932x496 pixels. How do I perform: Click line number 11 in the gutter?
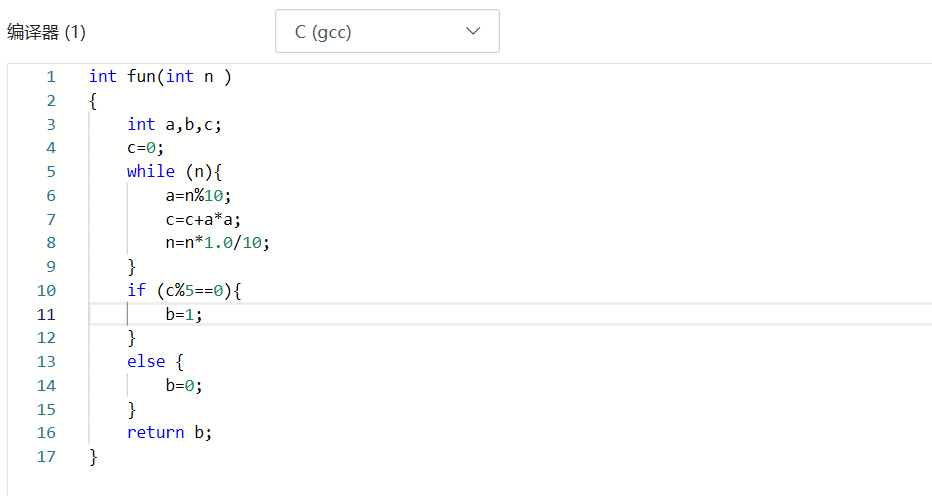click(46, 315)
